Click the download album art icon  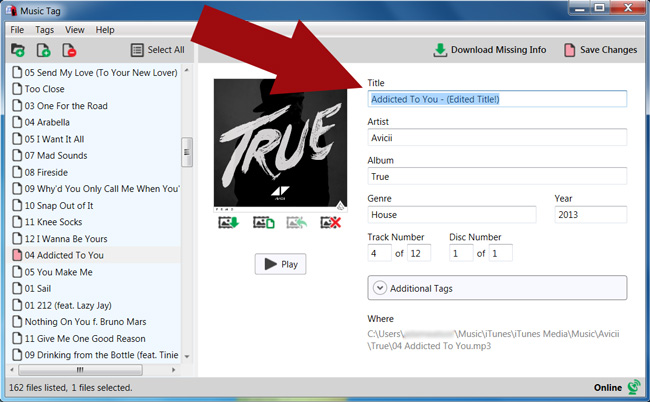click(x=229, y=223)
